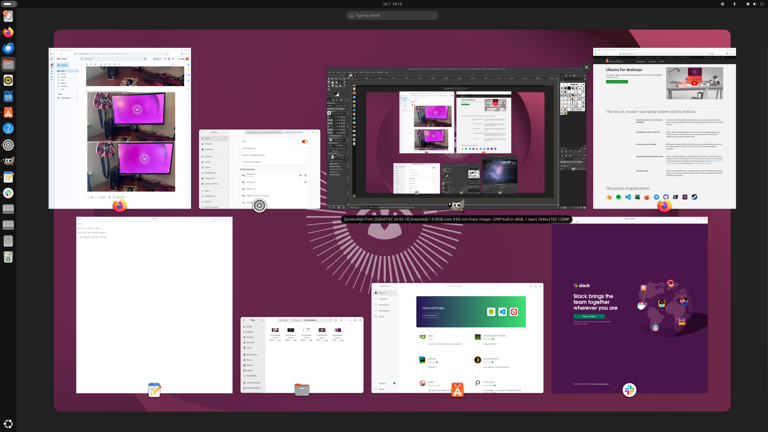
Task: Show all applications grid button
Action: (x=8, y=424)
